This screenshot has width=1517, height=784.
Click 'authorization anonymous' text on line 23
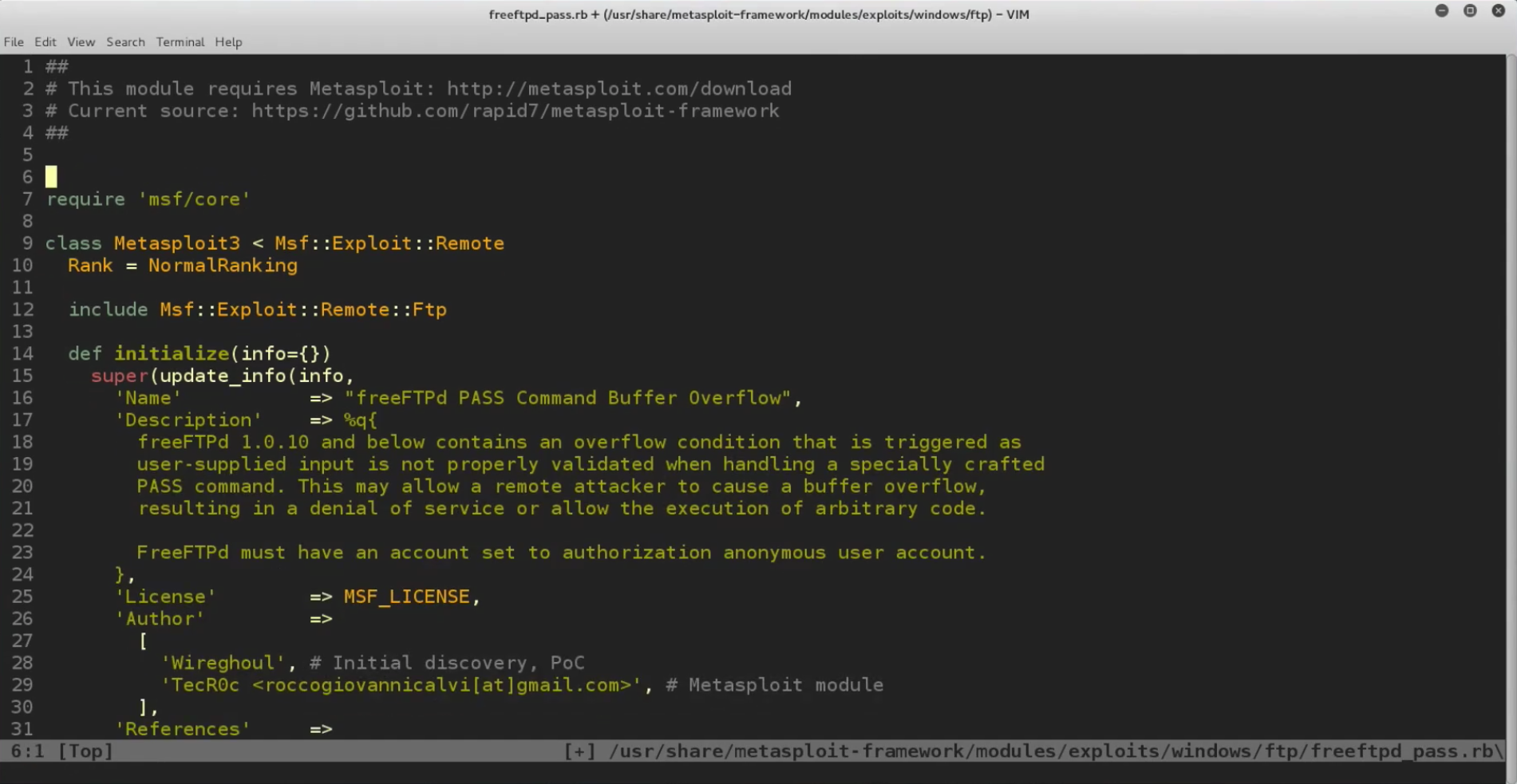pos(694,553)
